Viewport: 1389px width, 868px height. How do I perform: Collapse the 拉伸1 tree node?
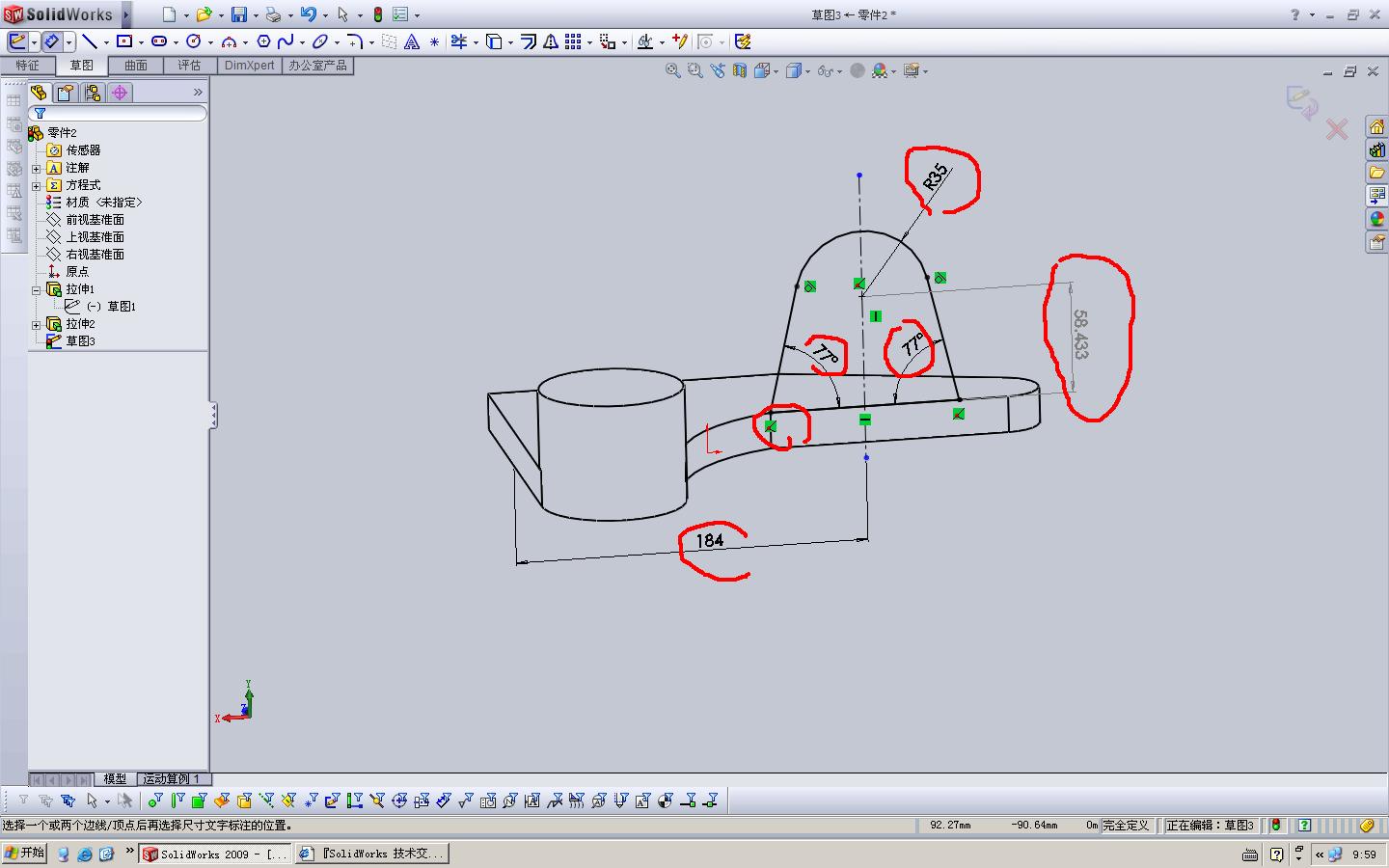[x=37, y=289]
